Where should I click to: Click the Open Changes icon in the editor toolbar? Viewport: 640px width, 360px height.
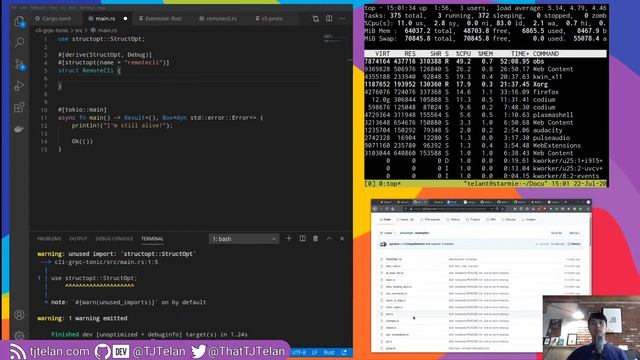click(x=316, y=18)
